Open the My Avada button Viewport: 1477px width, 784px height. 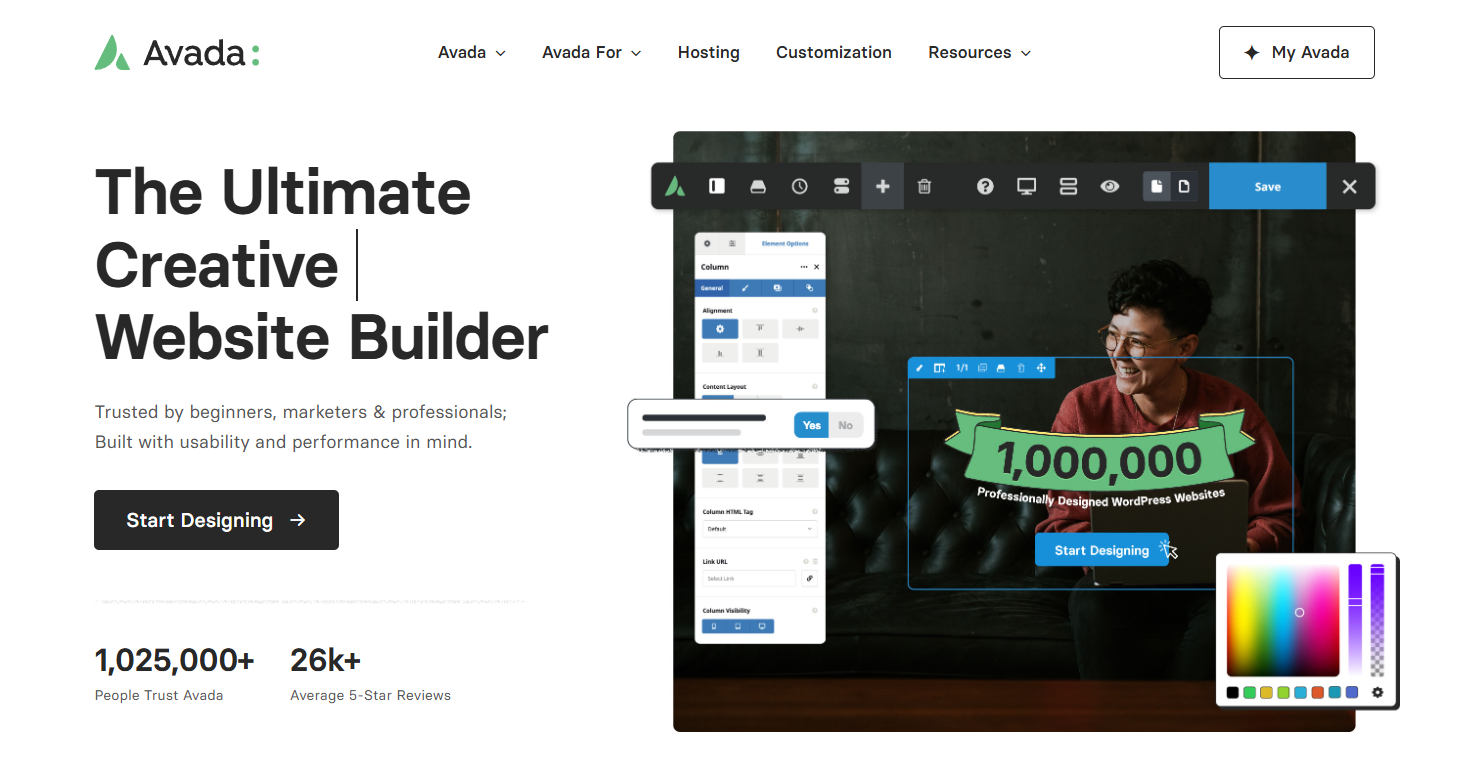point(1296,53)
